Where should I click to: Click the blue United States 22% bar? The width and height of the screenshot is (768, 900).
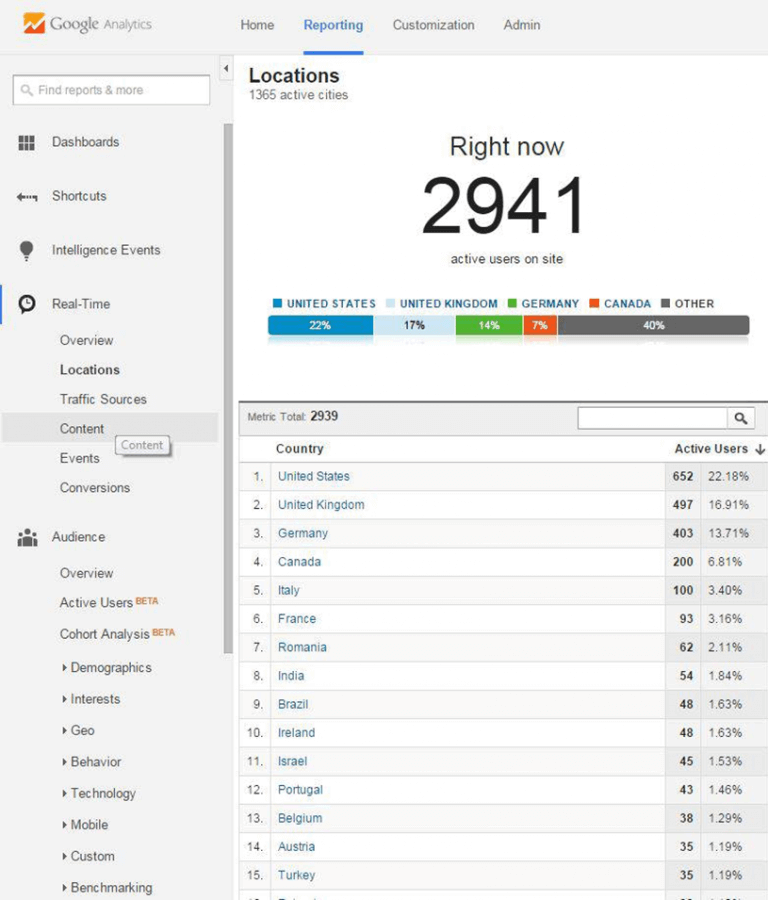coord(320,325)
